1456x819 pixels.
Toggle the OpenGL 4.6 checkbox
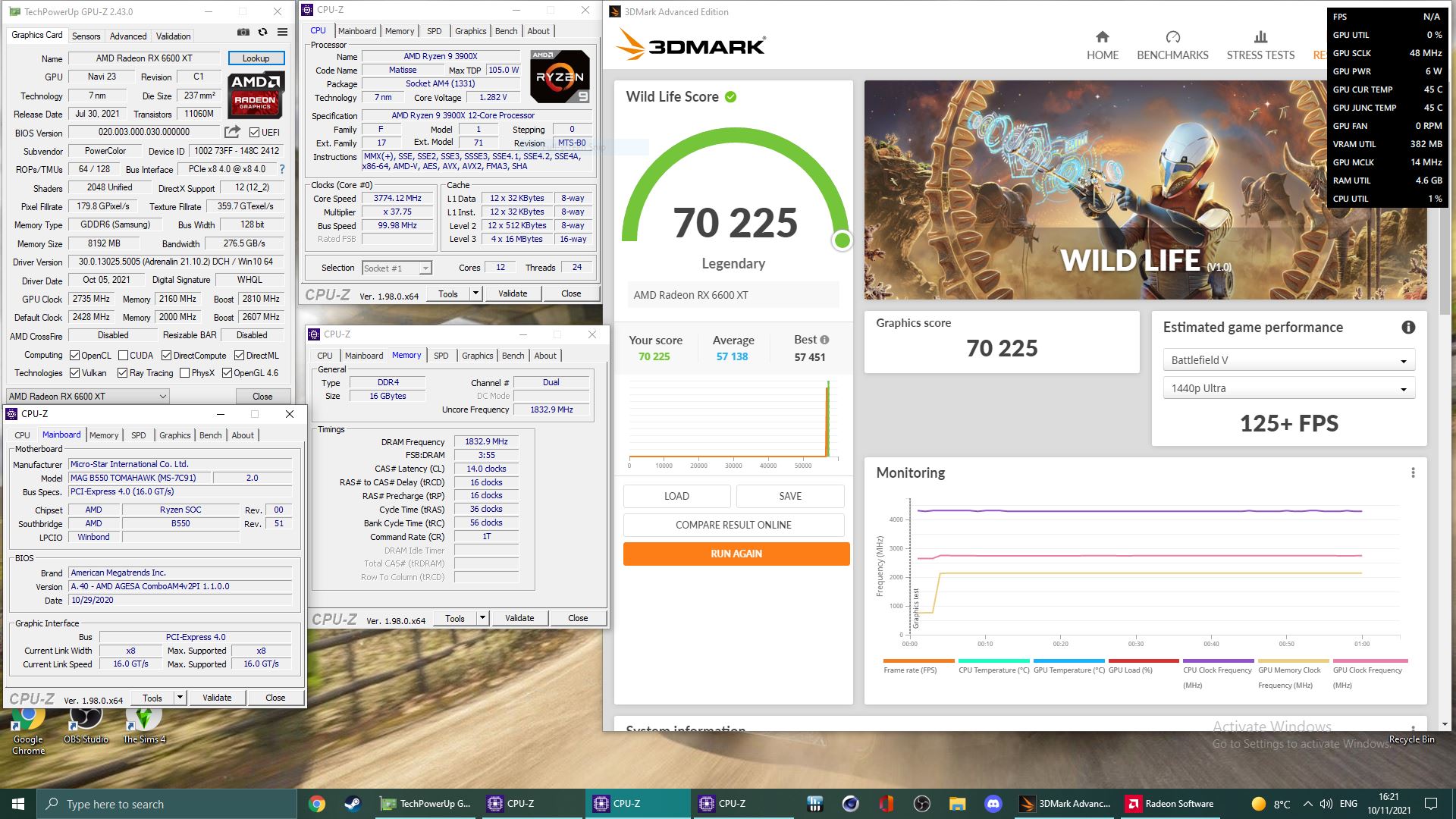227,372
